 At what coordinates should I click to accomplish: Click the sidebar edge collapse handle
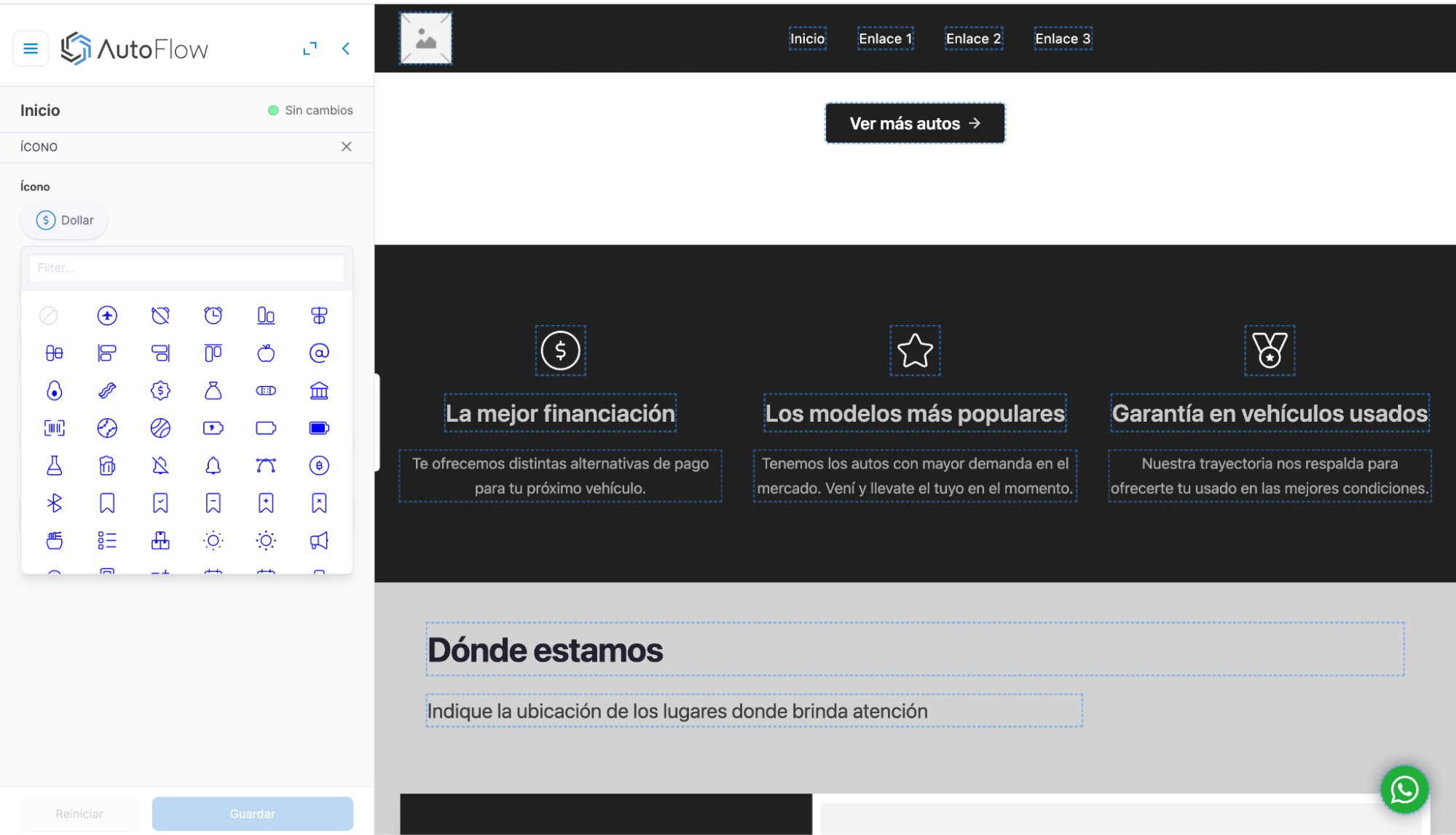[x=377, y=423]
